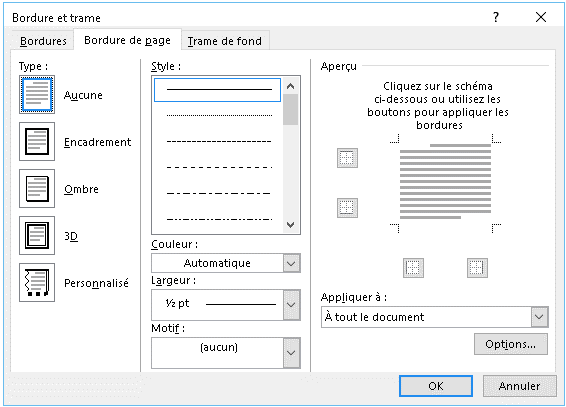Toggle the bottom border preview button
Viewport: 566px width, 407px height.
click(347, 208)
